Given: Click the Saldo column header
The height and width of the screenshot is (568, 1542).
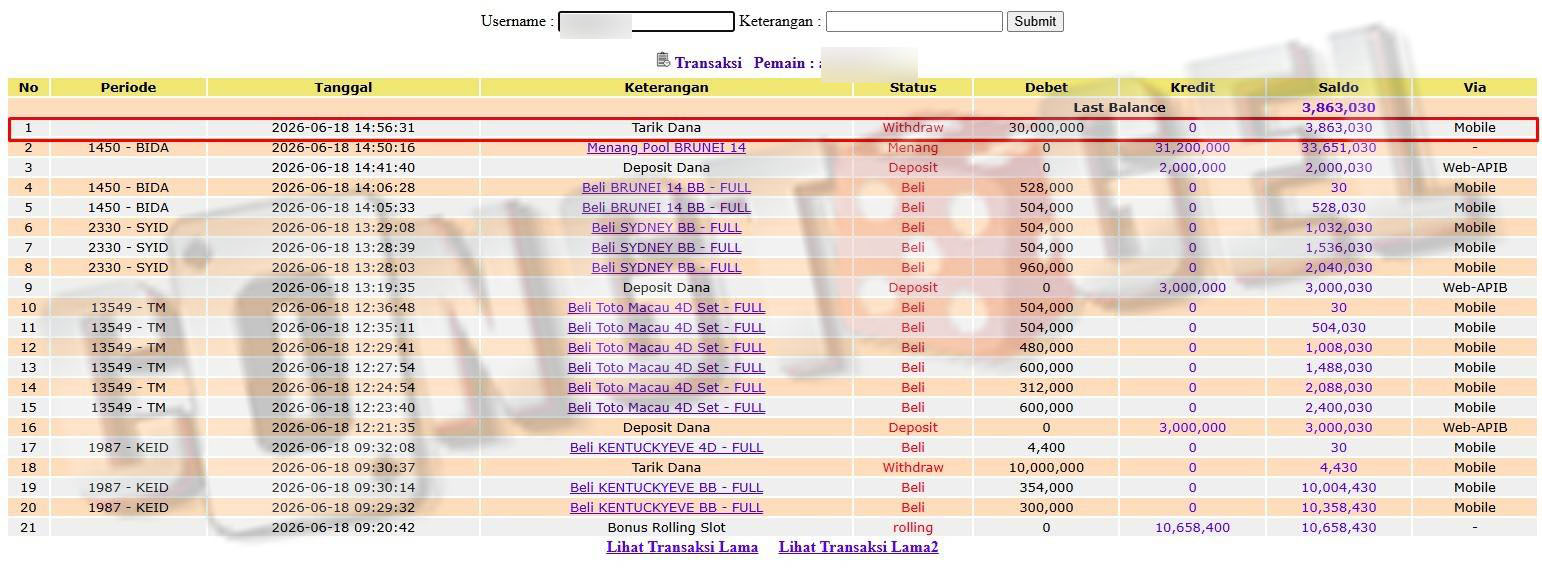Looking at the screenshot, I should pyautogui.click(x=1338, y=87).
